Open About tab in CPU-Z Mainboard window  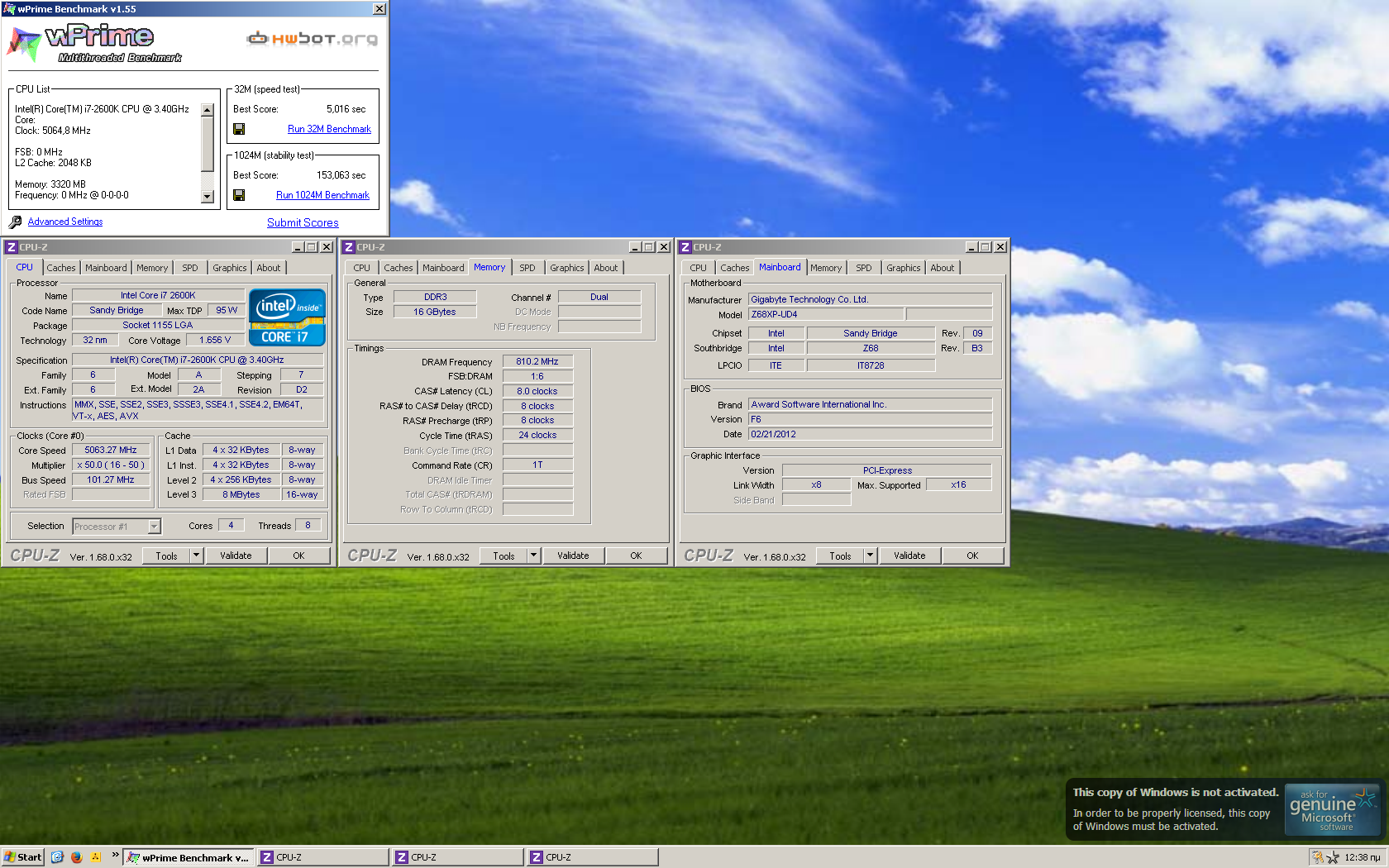[943, 268]
